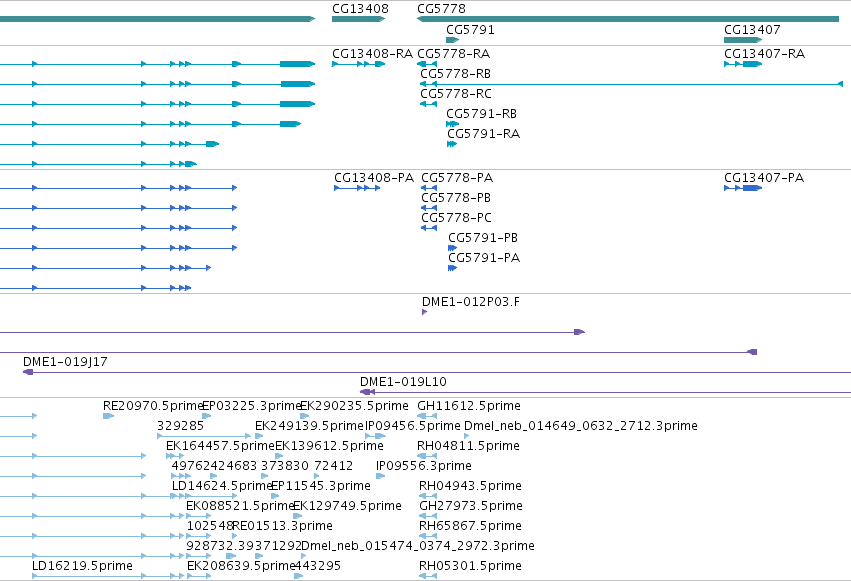Open Dmel_neb_015474_0374_2972.3prime label

[418, 546]
